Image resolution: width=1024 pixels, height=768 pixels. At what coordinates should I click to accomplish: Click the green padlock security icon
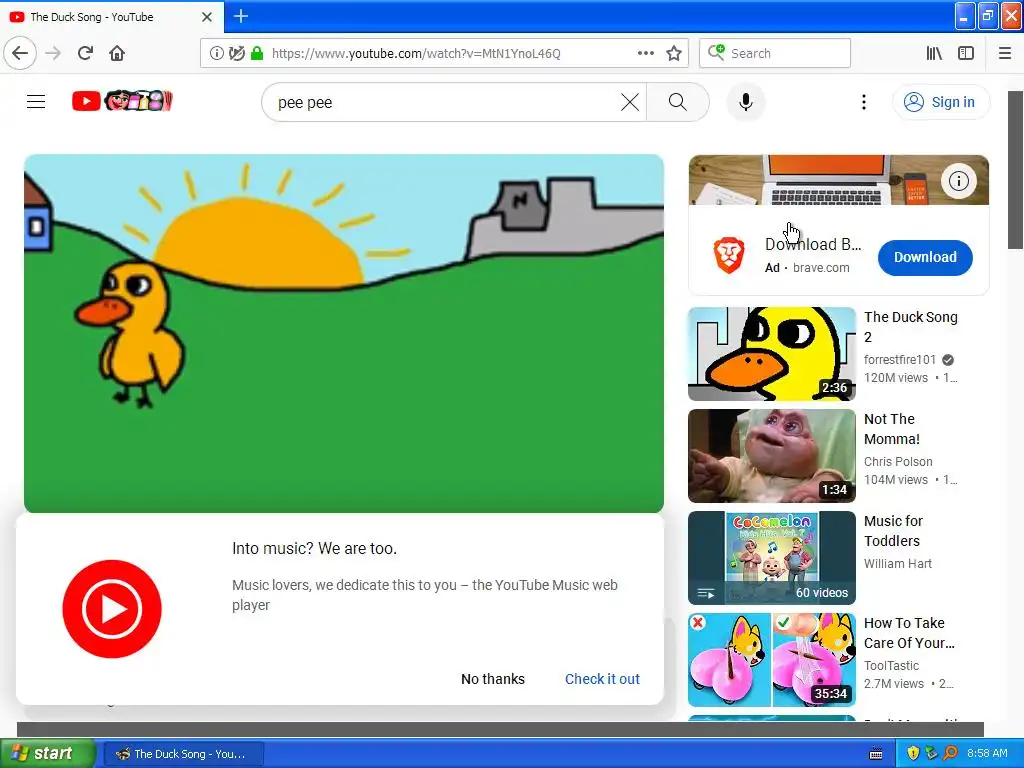click(x=257, y=53)
